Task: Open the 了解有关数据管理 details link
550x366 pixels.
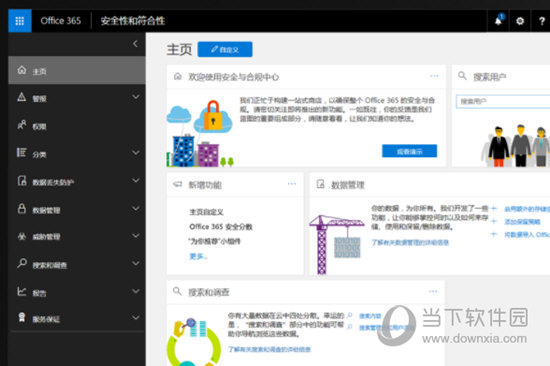Action: pos(410,242)
